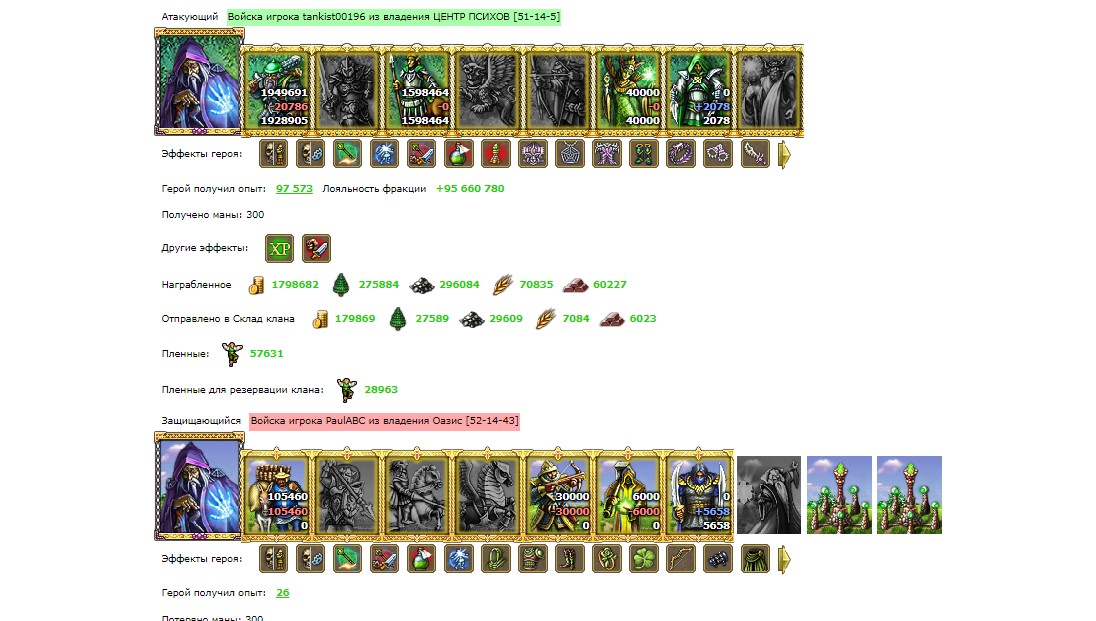Select the spider web amulet effect icon
Viewport: 1096px width, 621px height.
pos(570,154)
